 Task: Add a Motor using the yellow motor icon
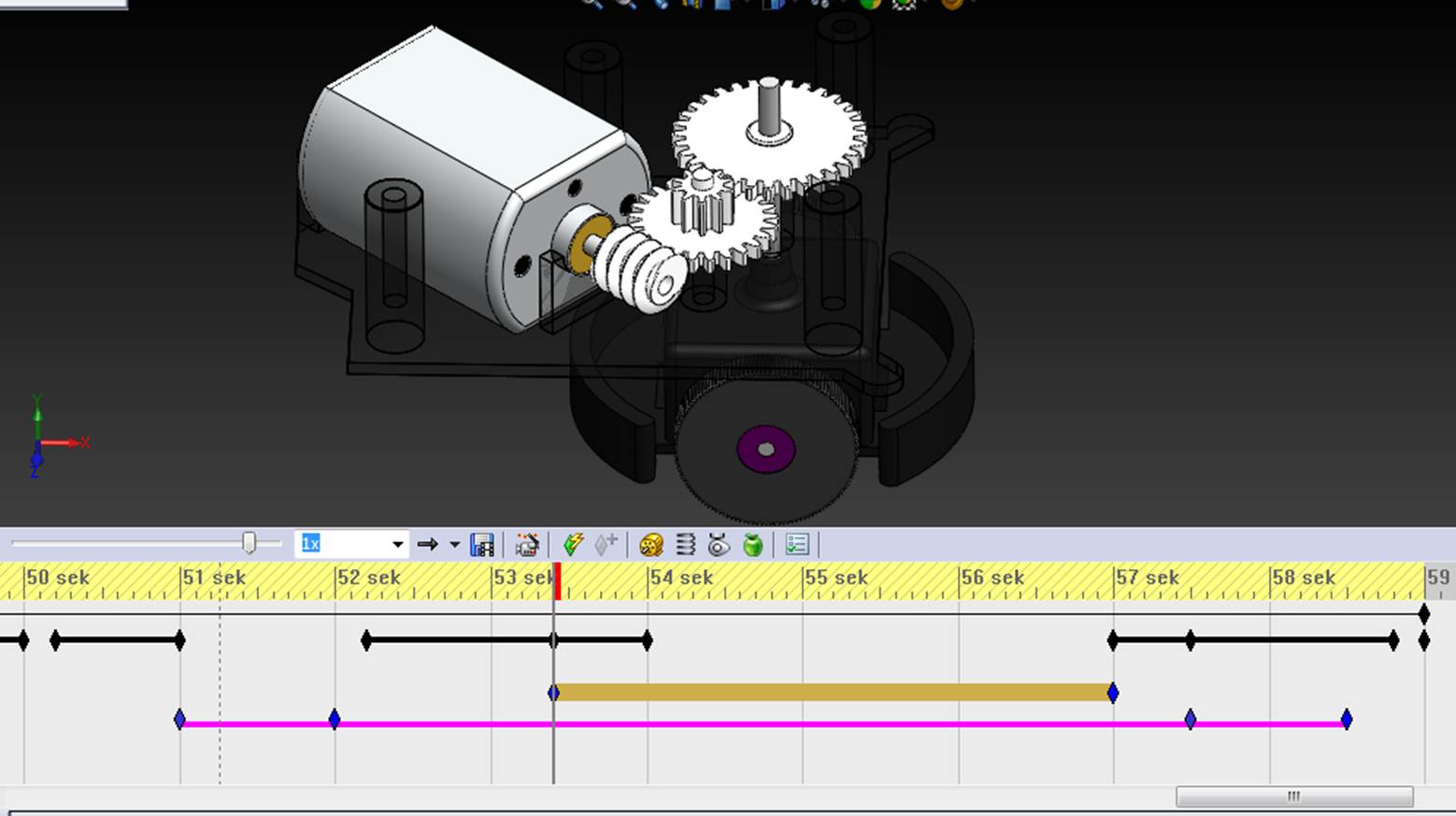pyautogui.click(x=651, y=544)
